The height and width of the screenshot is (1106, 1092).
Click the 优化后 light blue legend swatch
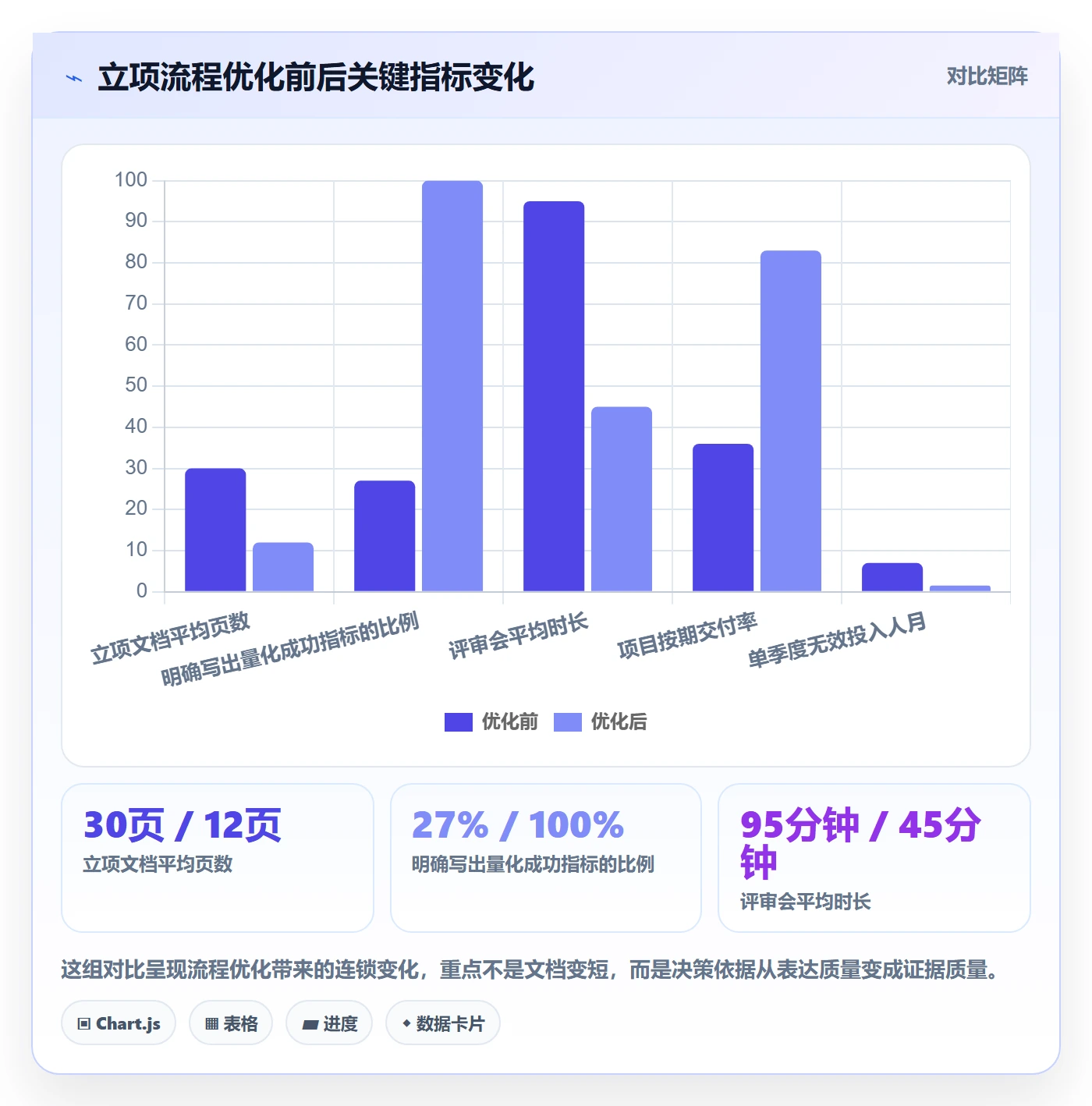click(568, 722)
